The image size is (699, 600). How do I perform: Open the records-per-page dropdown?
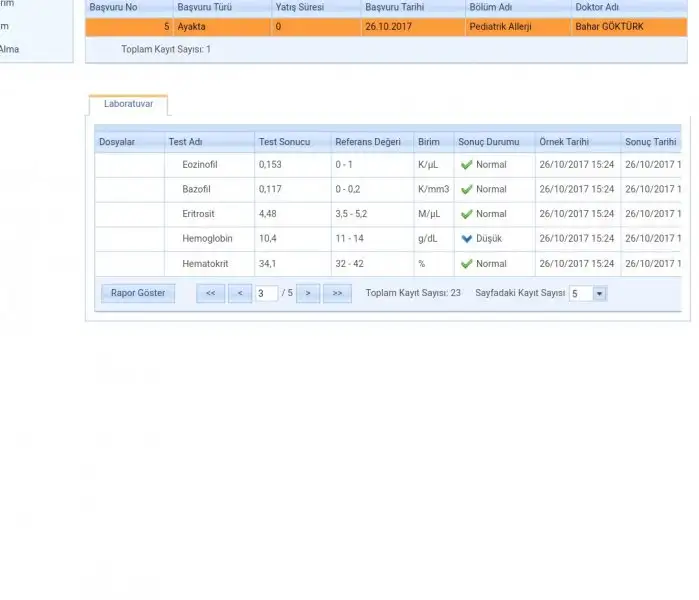(599, 294)
